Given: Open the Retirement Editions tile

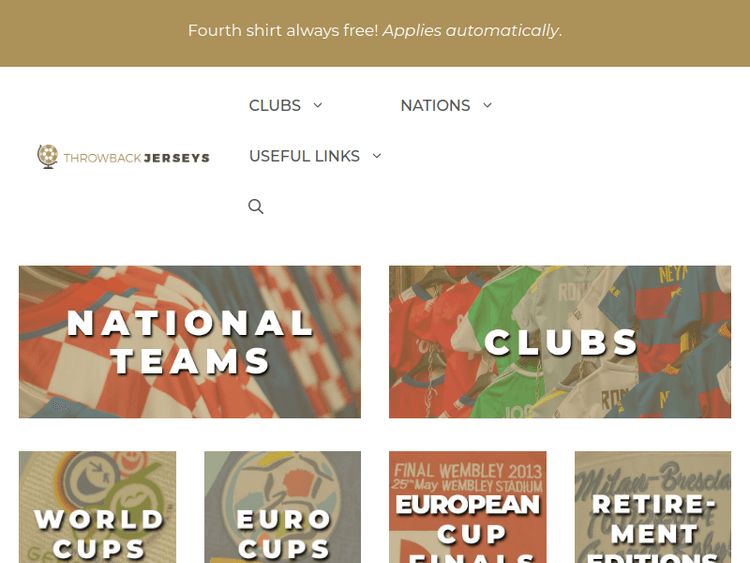Looking at the screenshot, I should pos(653,507).
